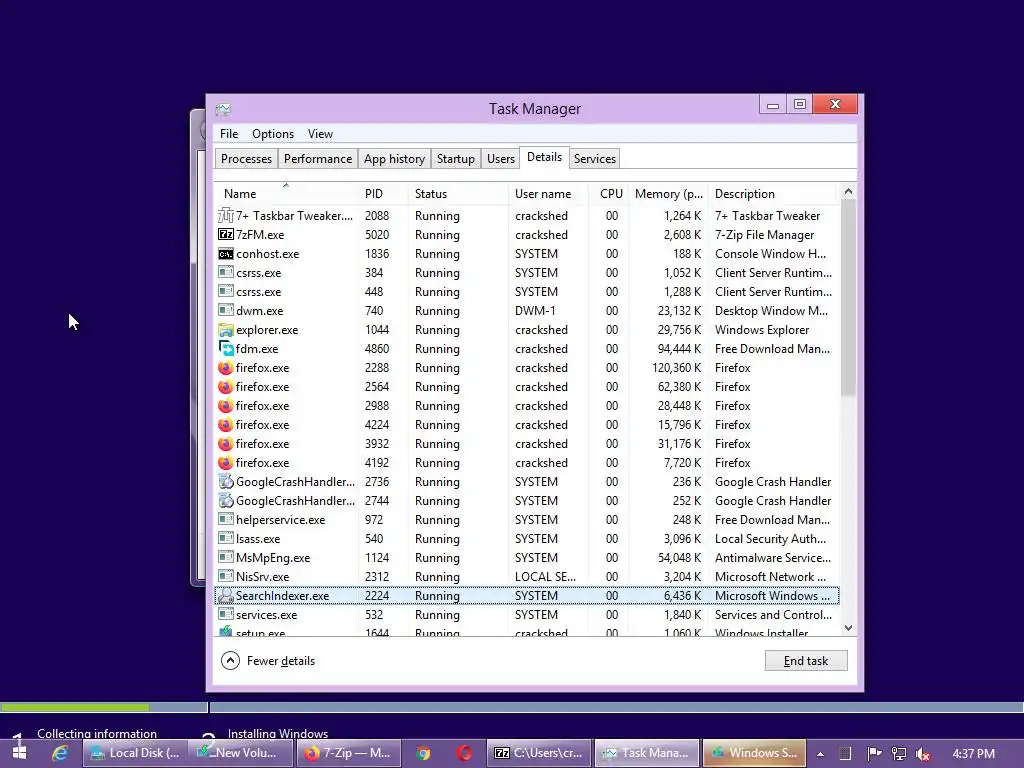
Task: Switch to Local Disk taskbar window
Action: [135, 753]
